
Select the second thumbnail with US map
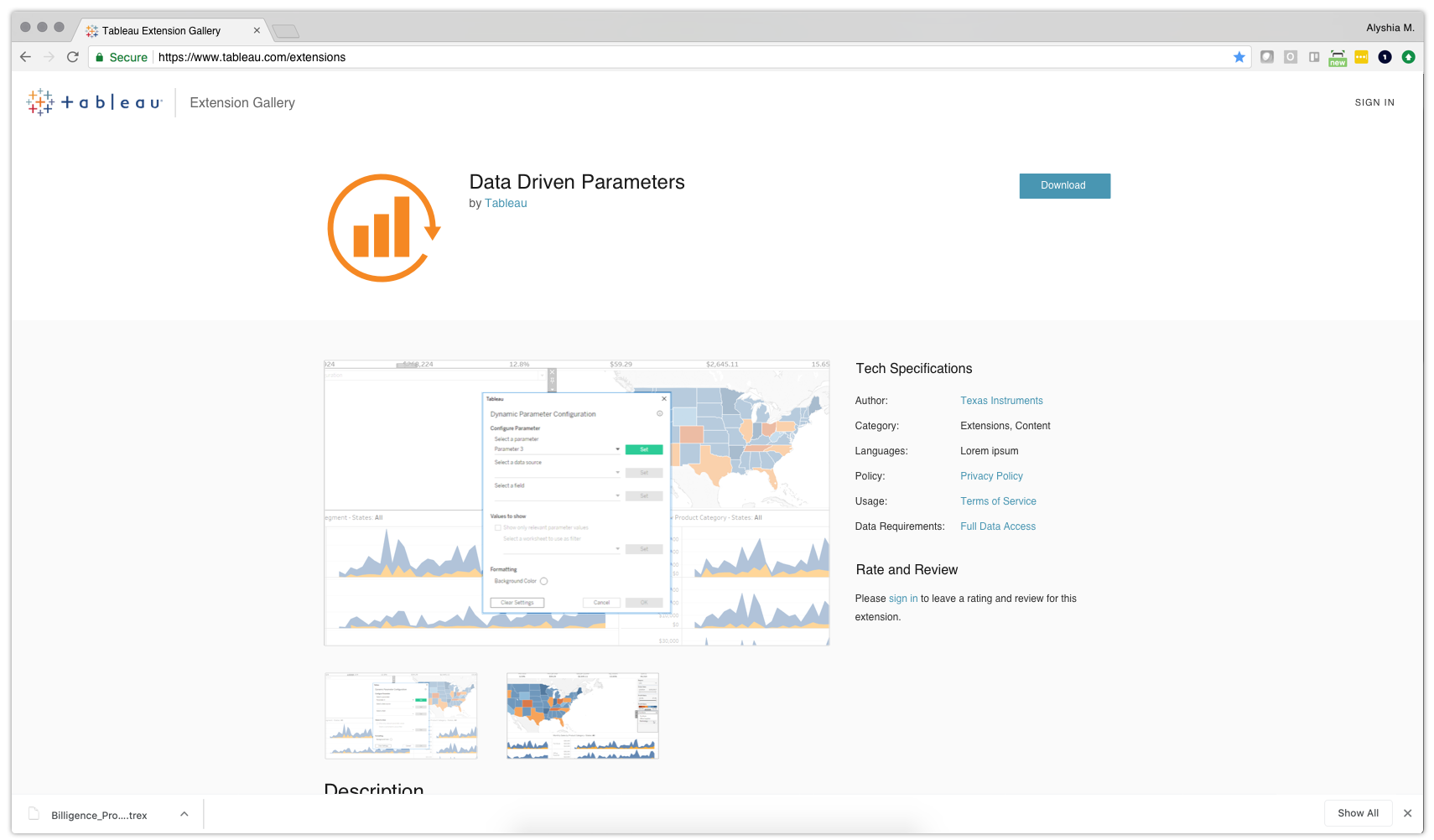583,716
